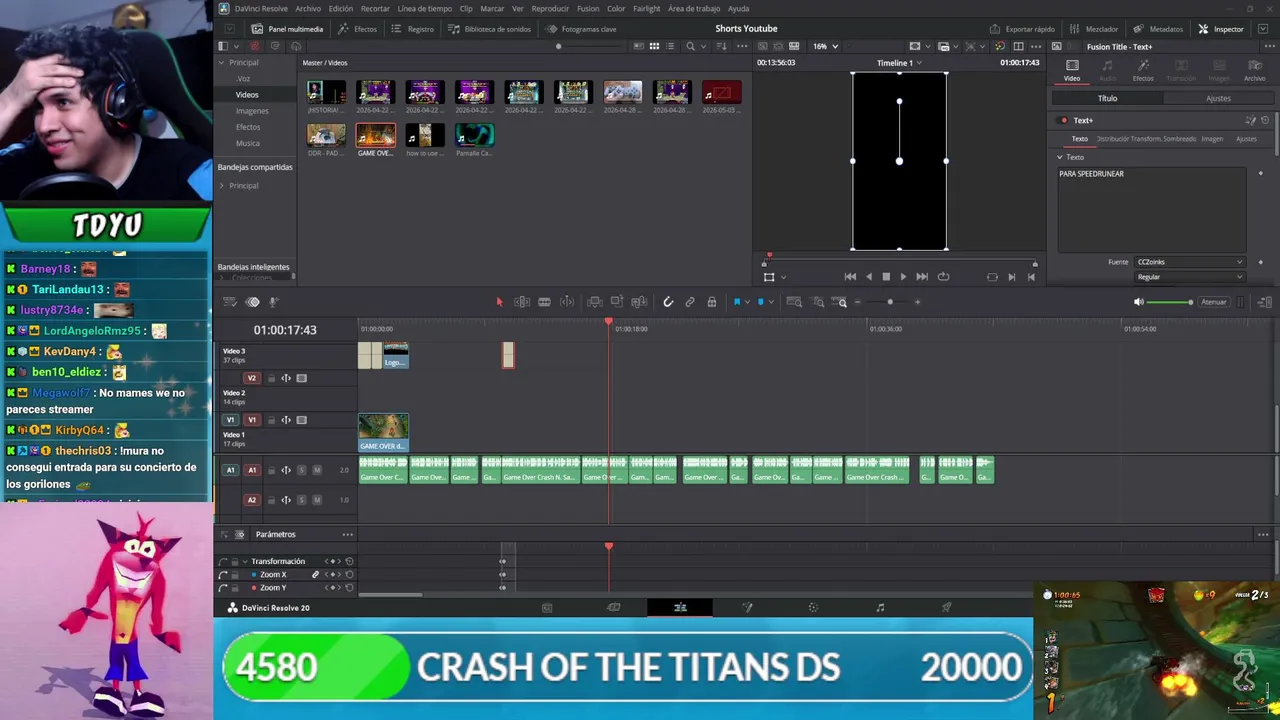Show the Registro edit index

pyautogui.click(x=413, y=29)
